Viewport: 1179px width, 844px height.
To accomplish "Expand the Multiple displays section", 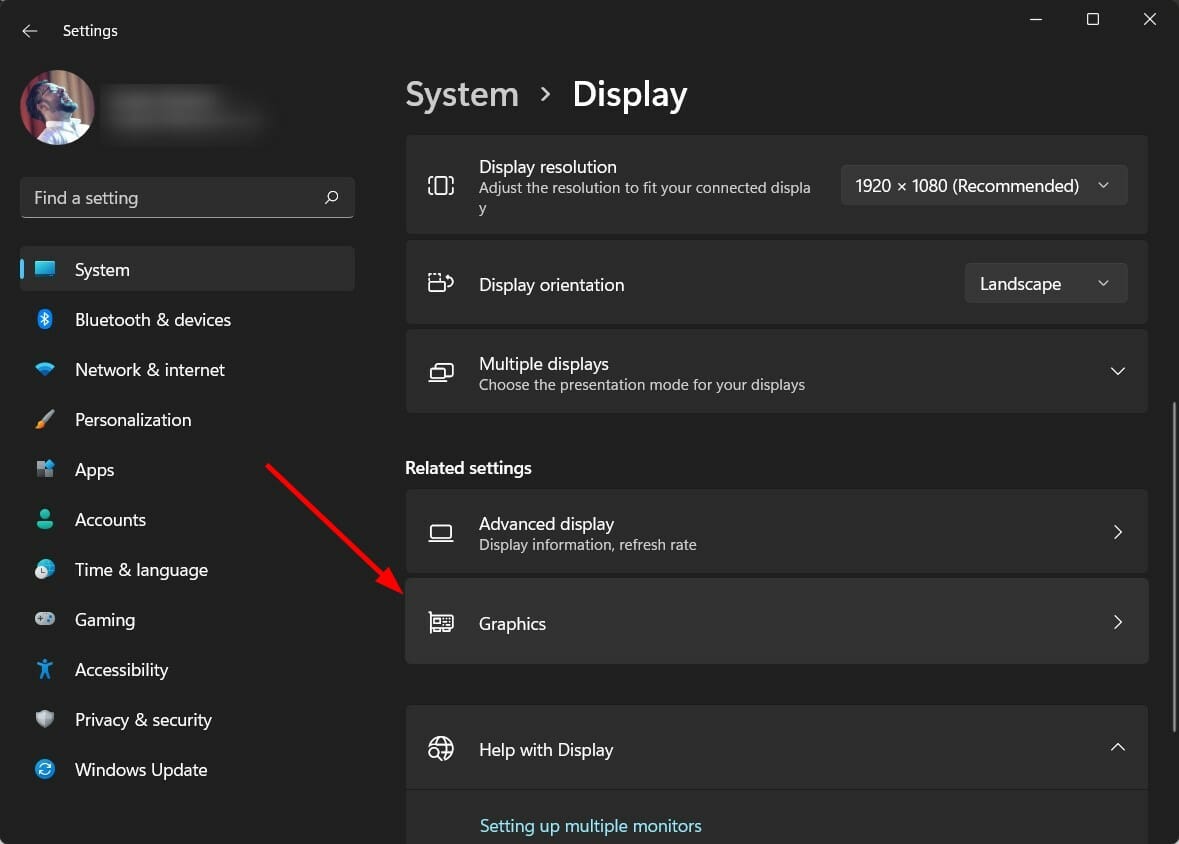I will tap(1117, 371).
